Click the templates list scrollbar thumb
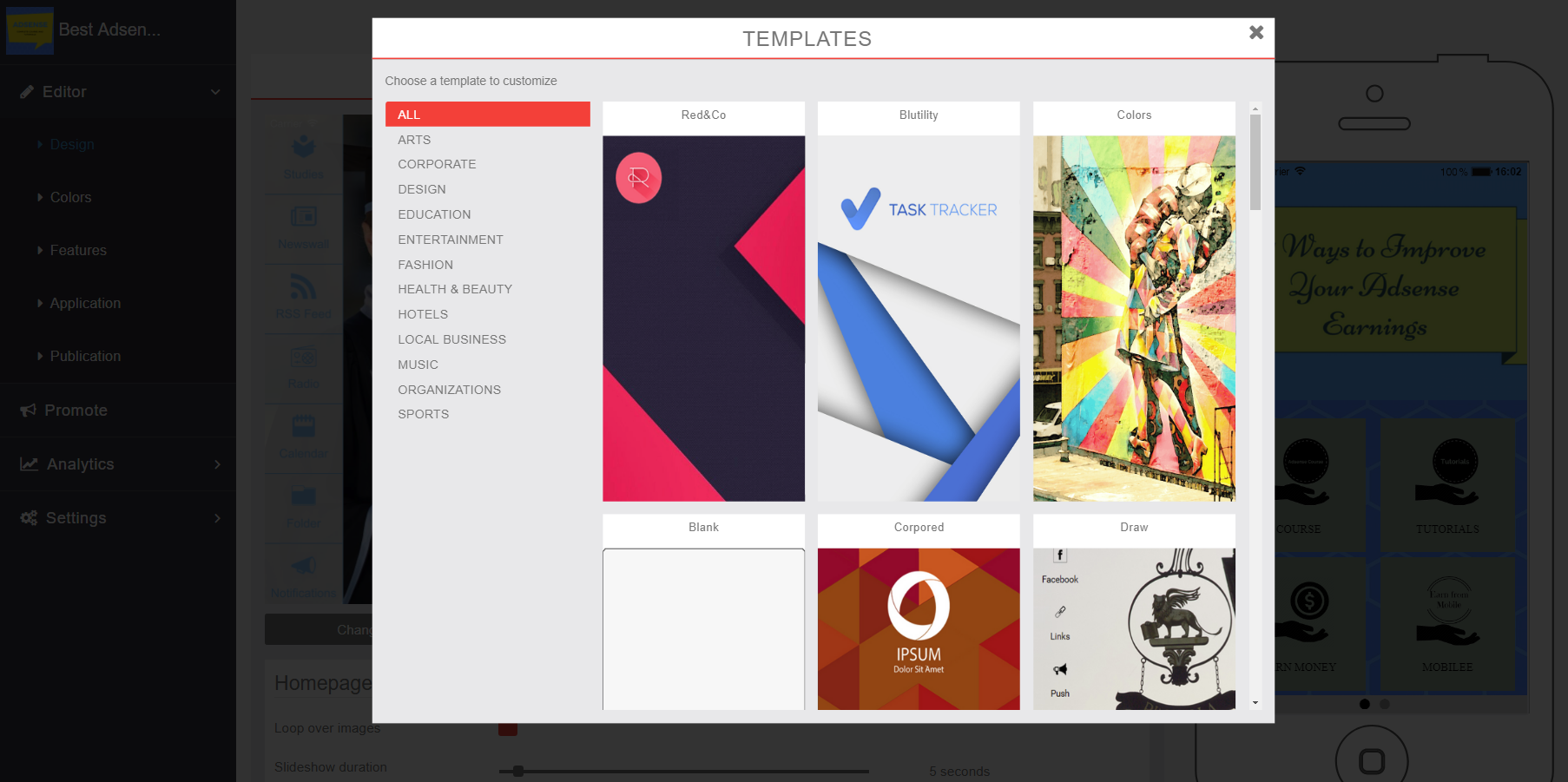 1255,162
